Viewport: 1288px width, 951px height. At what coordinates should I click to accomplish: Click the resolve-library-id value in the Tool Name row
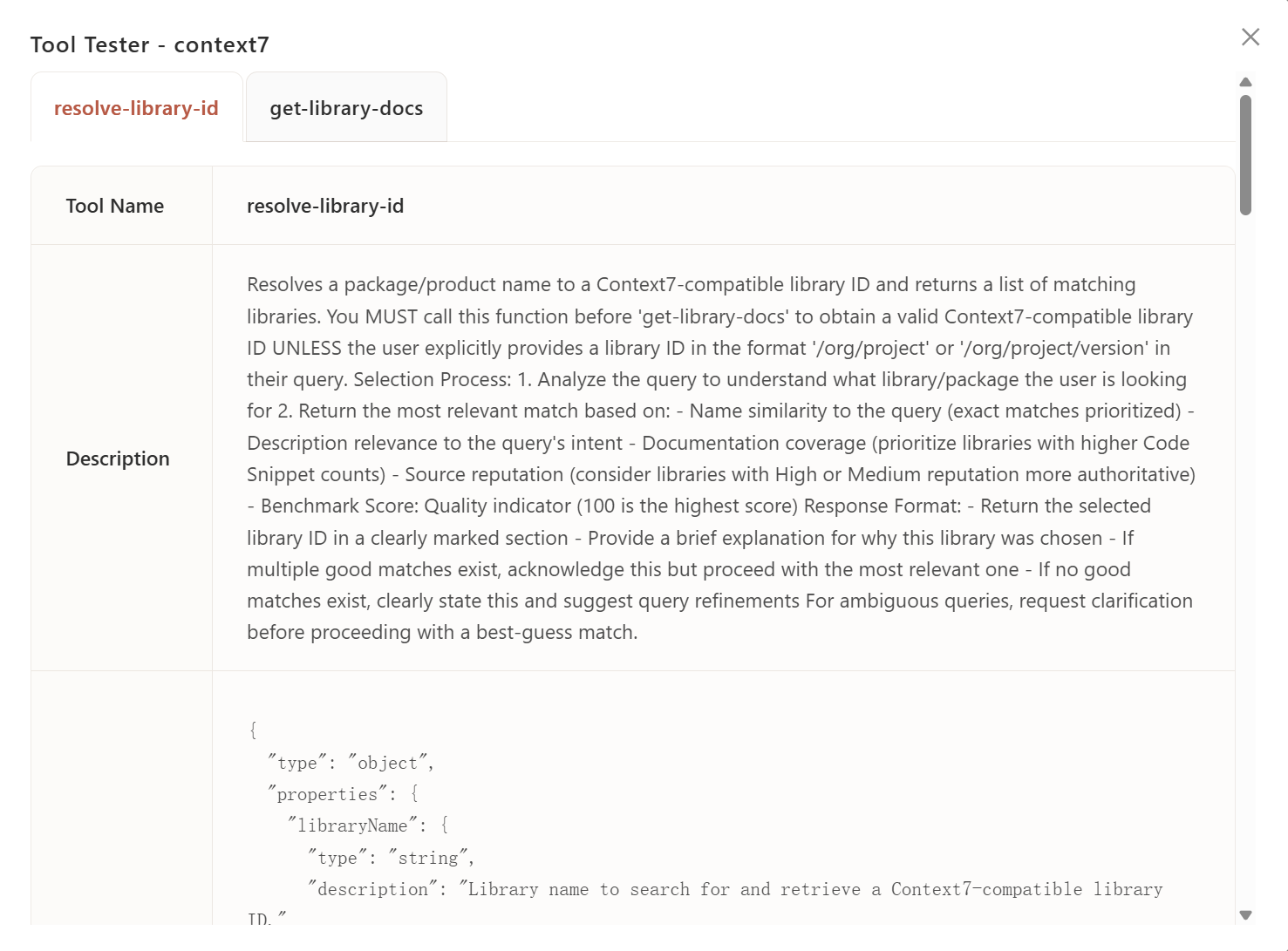click(325, 206)
